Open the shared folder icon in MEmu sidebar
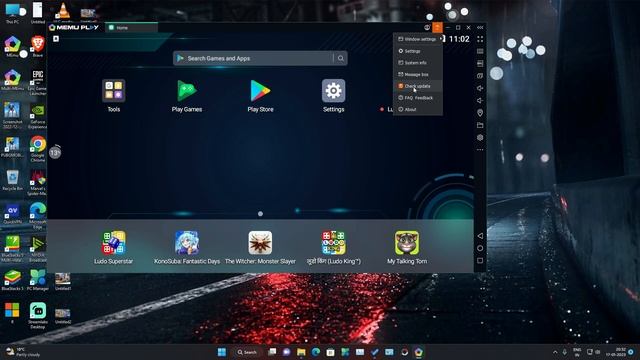 point(480,125)
